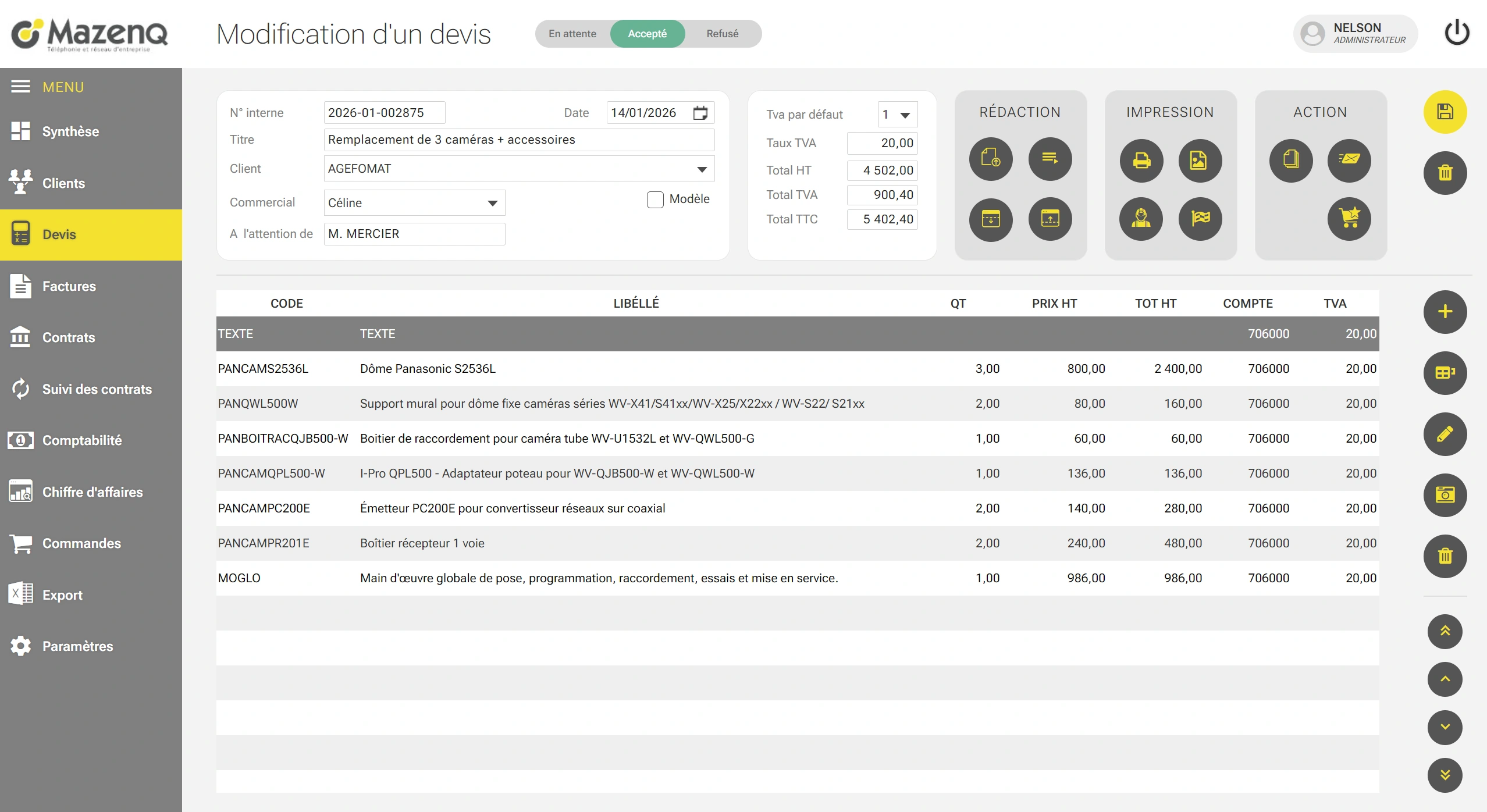Select the MOGLO main d'œuvre row
Viewport: 1487px width, 812px height.
pos(798,578)
